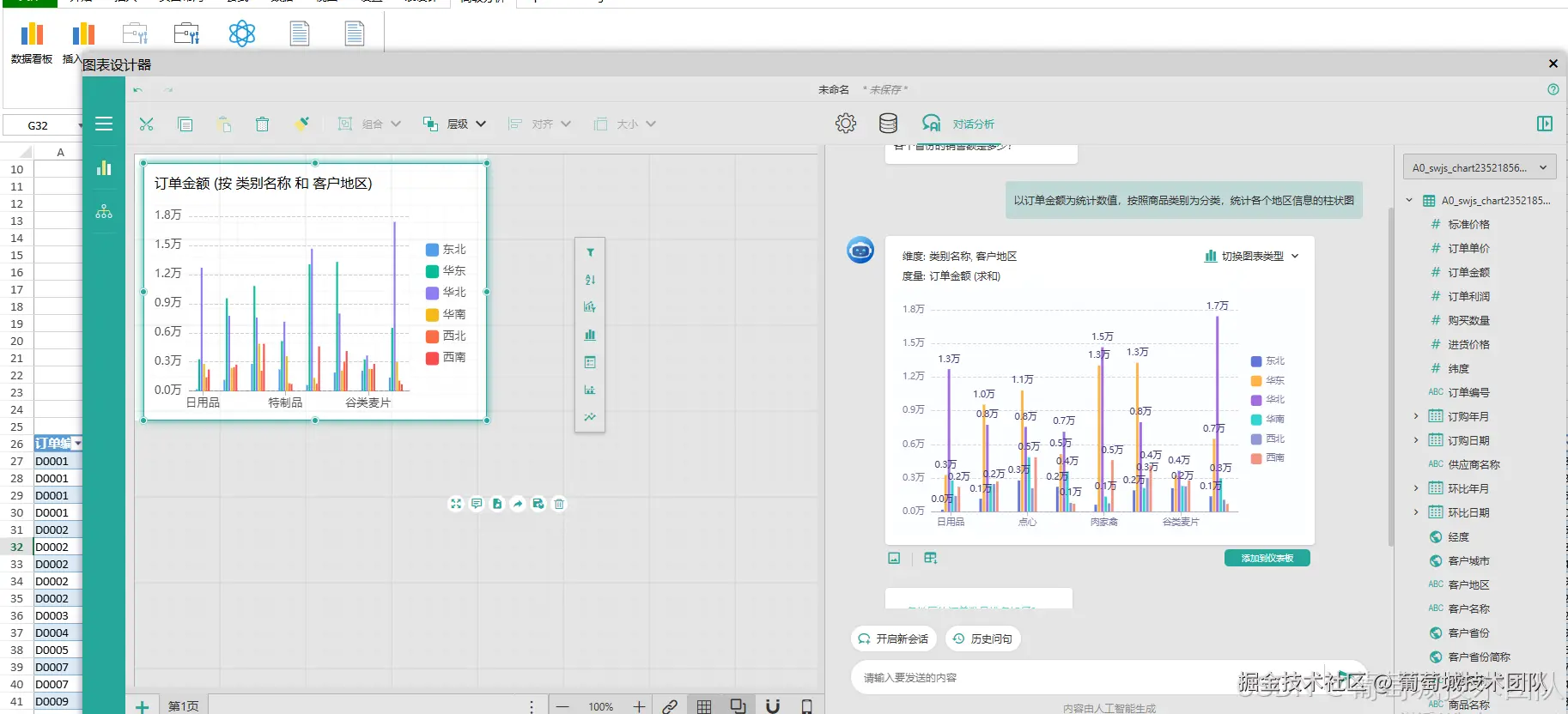Image resolution: width=1568 pixels, height=714 pixels.
Task: Click the delete trash icon in toolbar
Action: click(x=262, y=124)
